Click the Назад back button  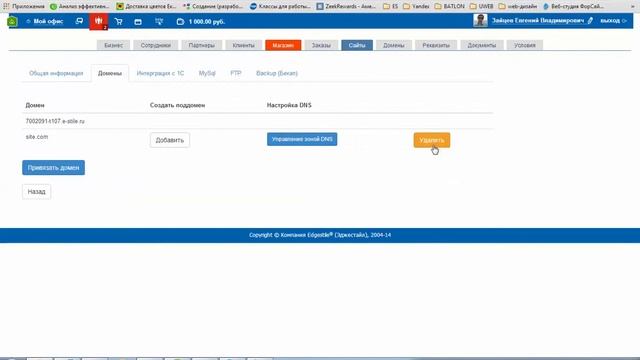(36, 192)
